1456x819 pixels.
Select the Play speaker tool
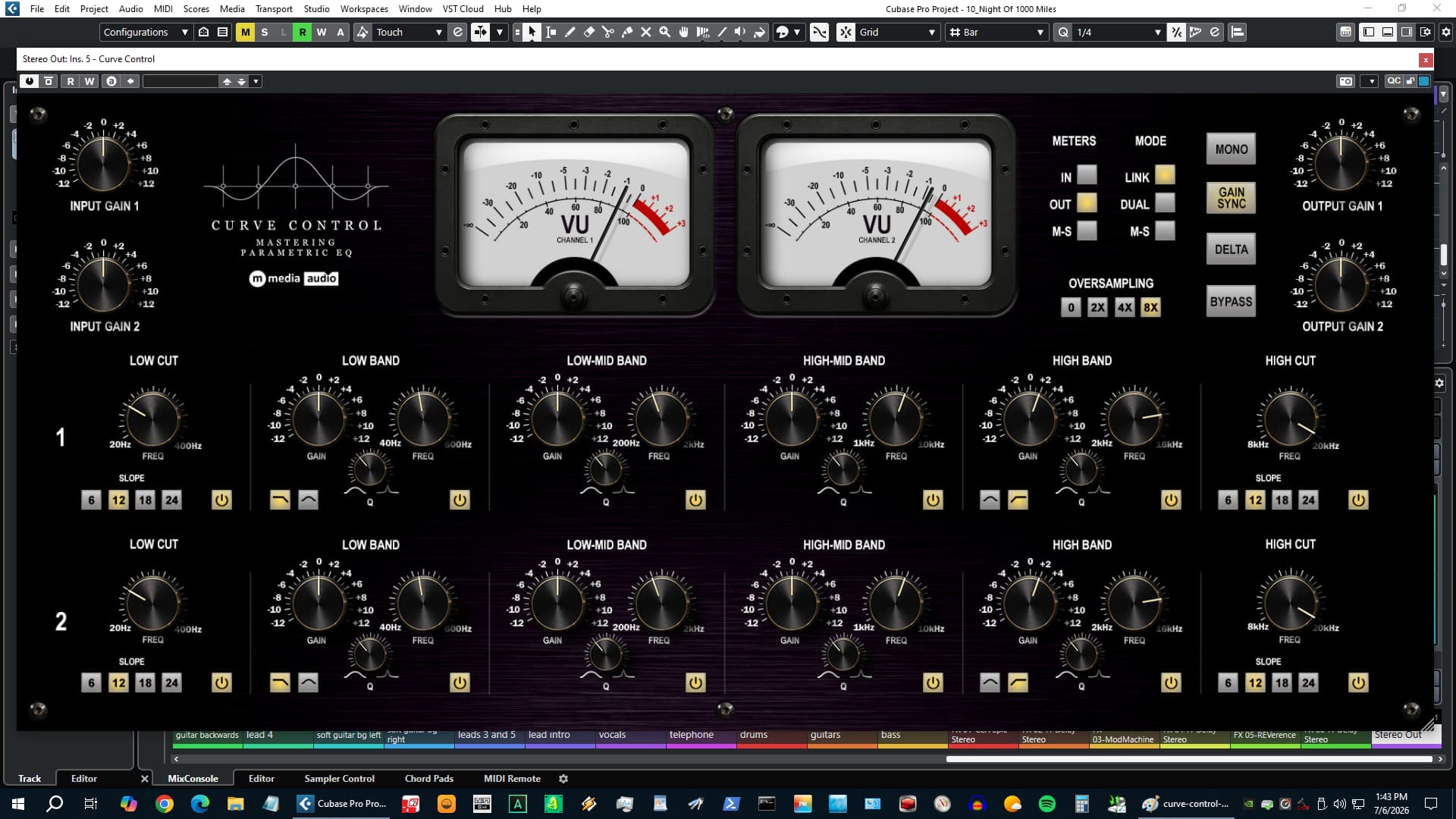point(740,32)
